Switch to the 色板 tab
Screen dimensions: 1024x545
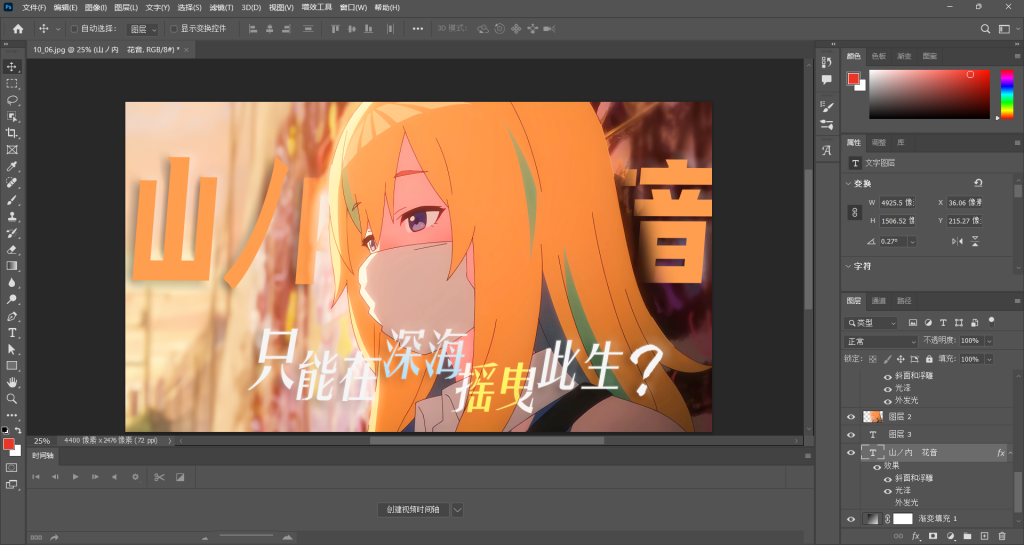coord(878,56)
